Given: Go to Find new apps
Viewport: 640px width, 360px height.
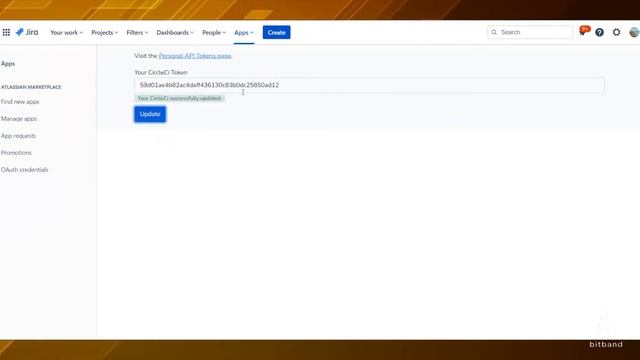Looking at the screenshot, I should pyautogui.click(x=20, y=102).
